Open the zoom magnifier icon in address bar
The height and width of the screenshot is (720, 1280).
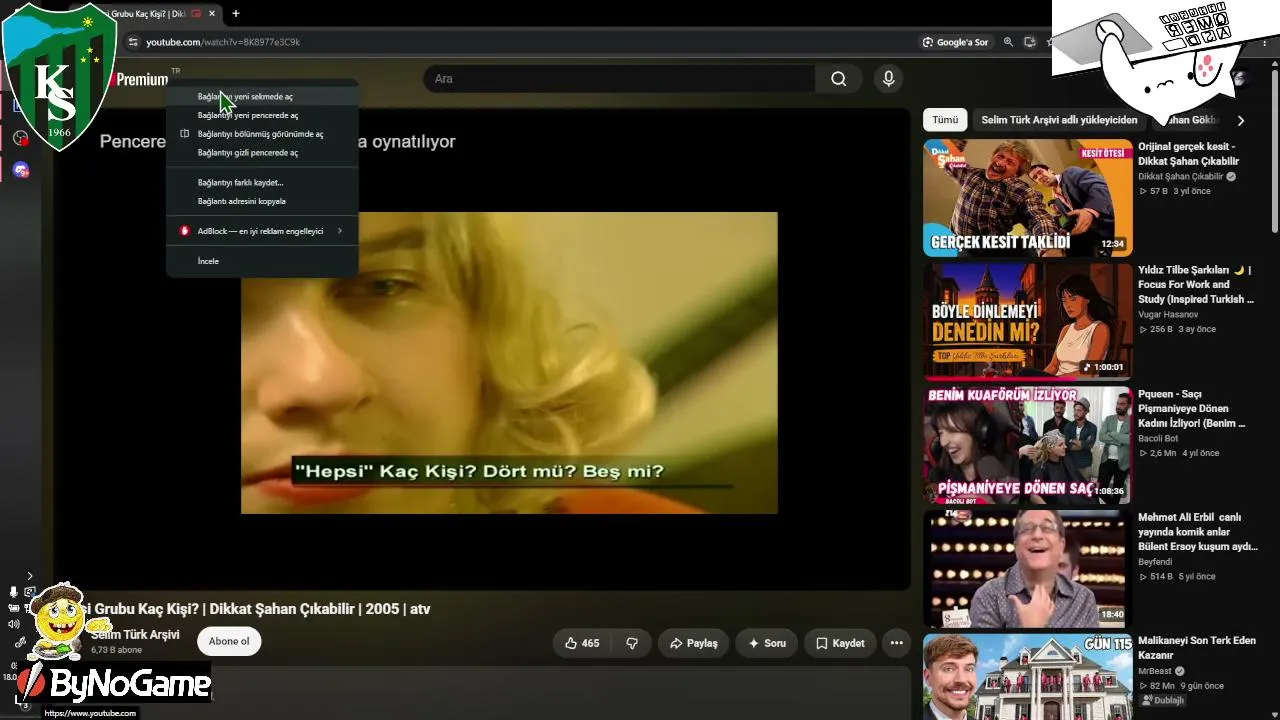1008,42
